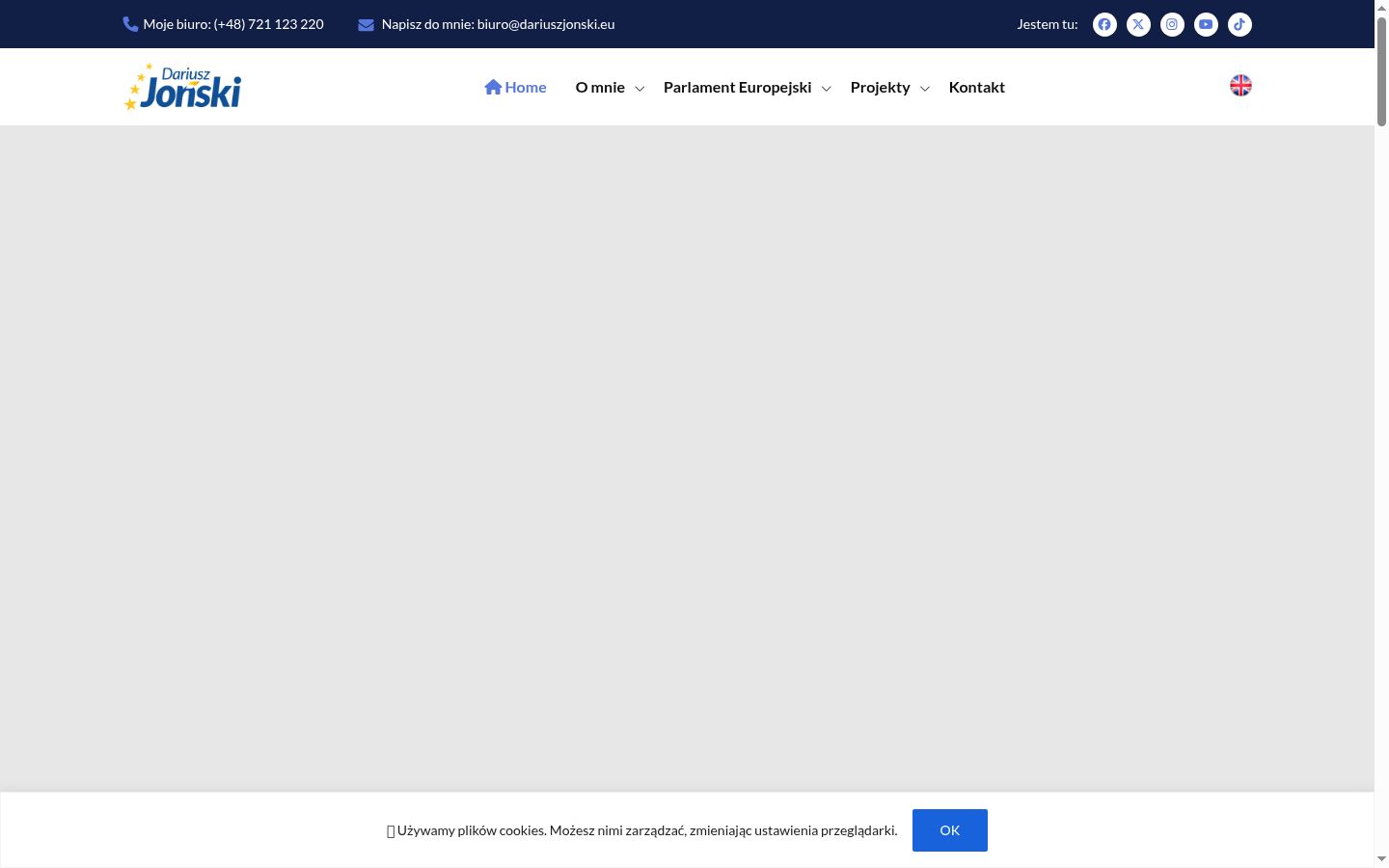Open the Projekty menu item

pyautogui.click(x=880, y=87)
